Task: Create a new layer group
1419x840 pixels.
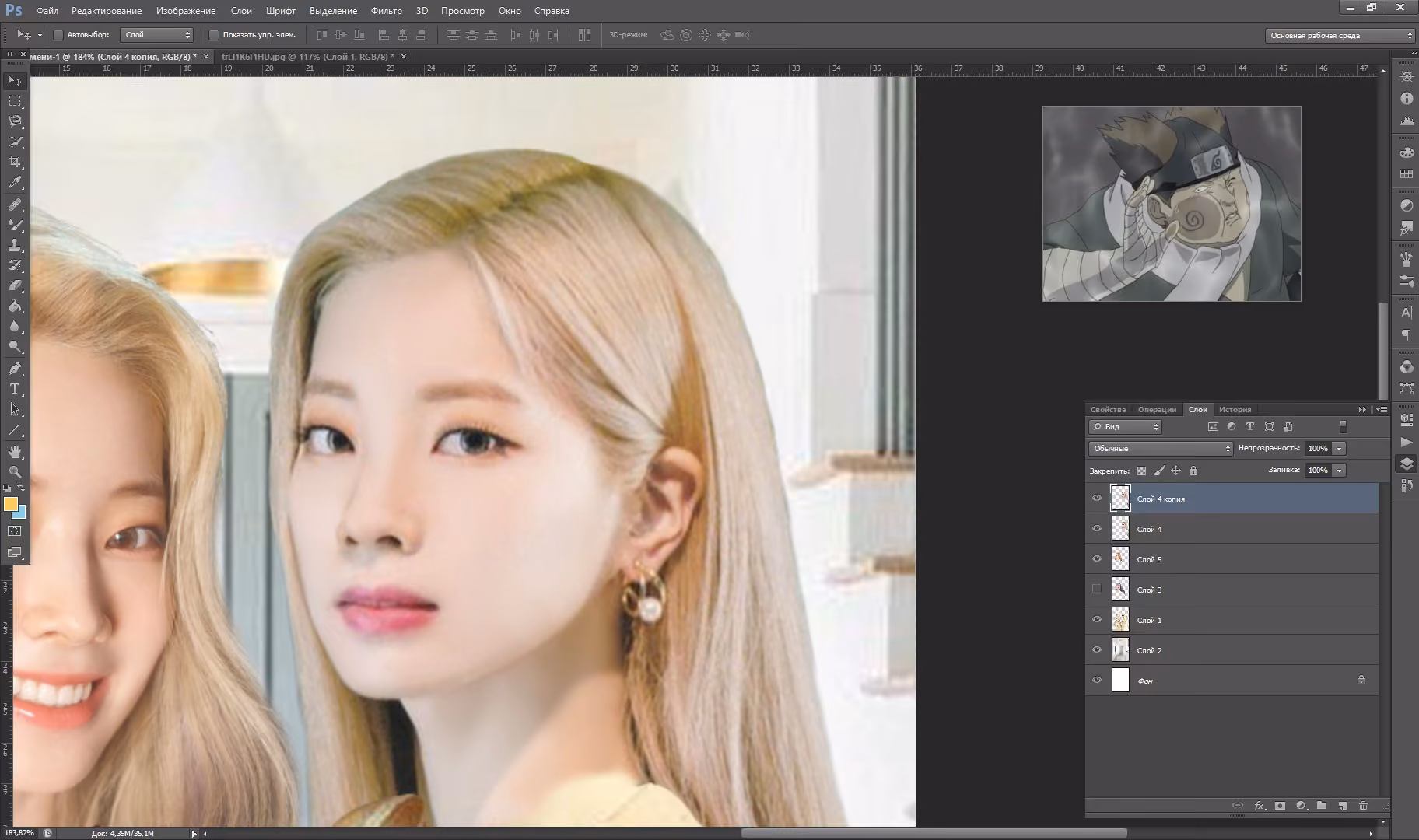Action: 1321,806
